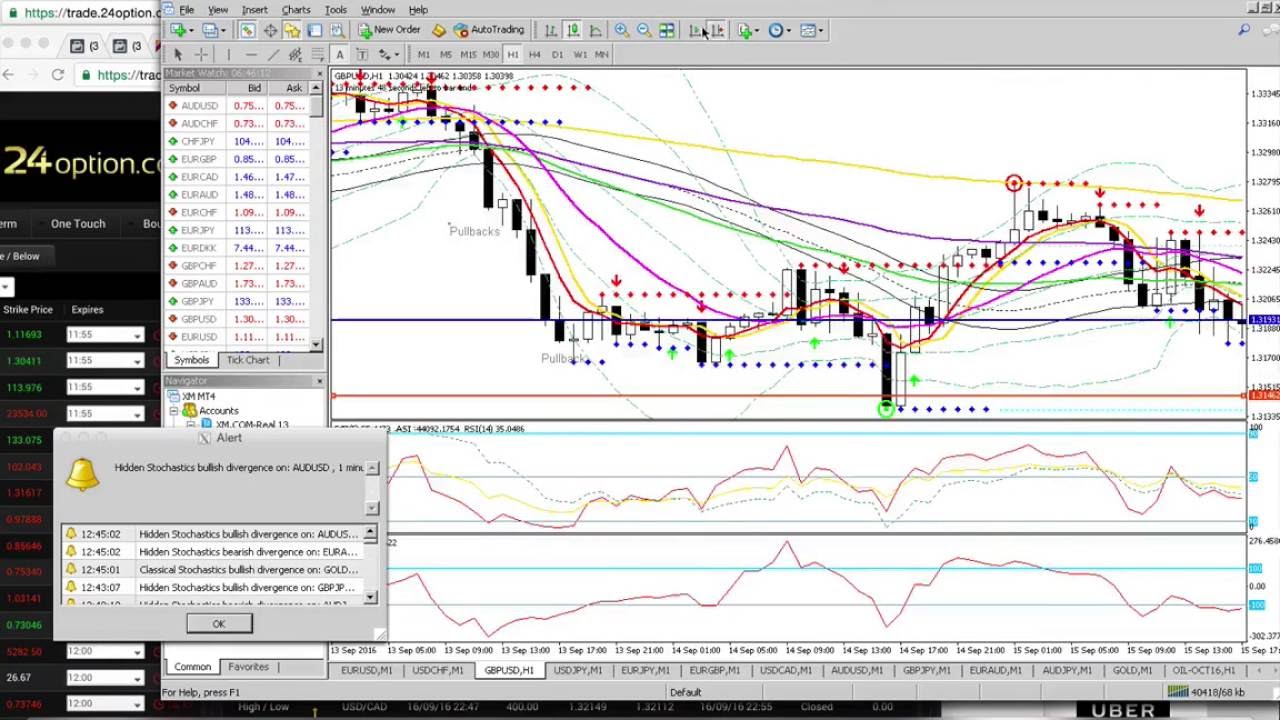Open the MetaEditor book icon
Viewport: 1280px width, 720px height.
coord(438,30)
